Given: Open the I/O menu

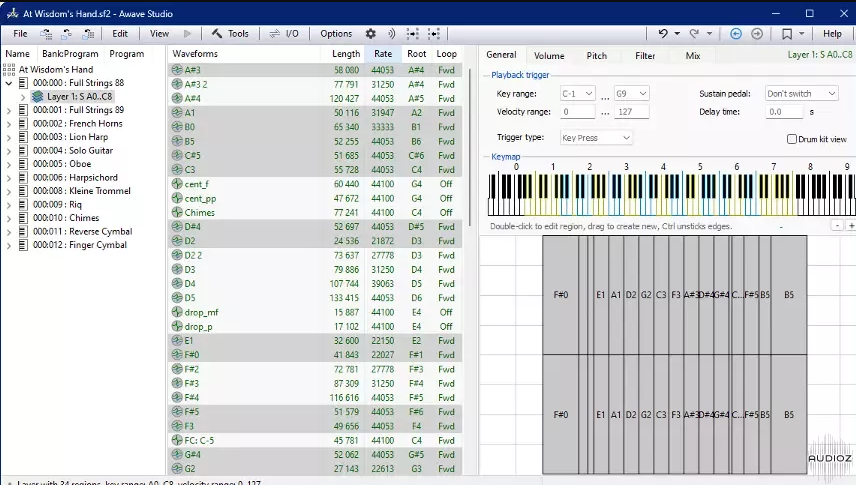Looking at the screenshot, I should point(284,34).
